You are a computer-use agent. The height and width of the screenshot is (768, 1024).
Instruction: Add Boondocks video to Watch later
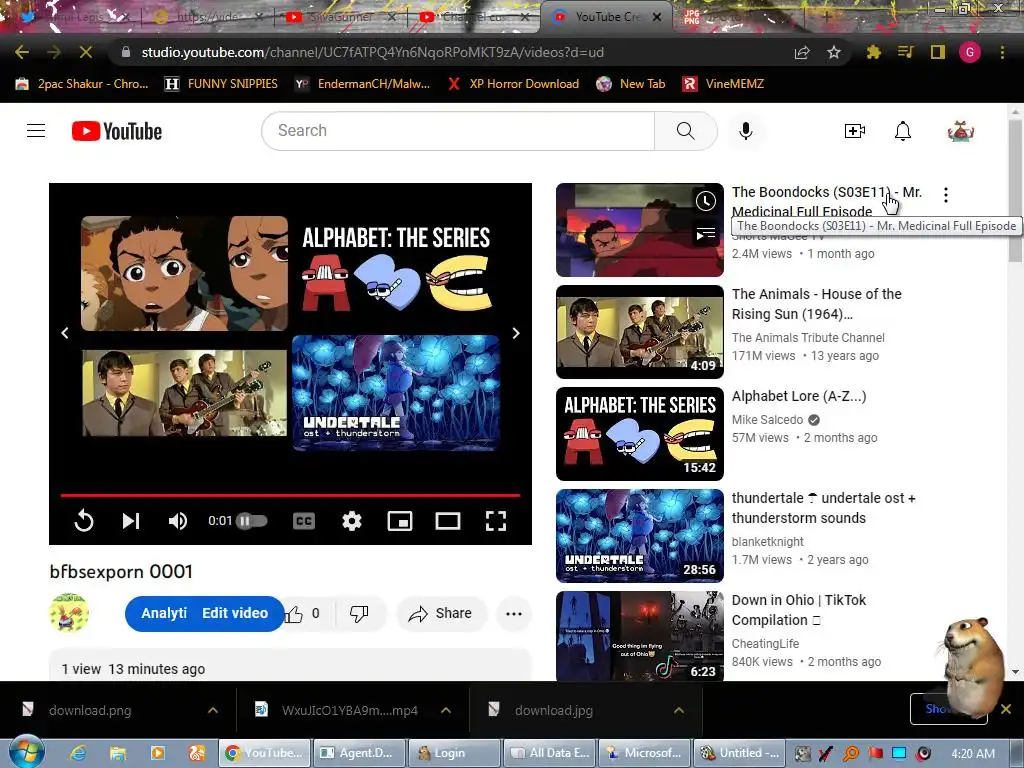click(x=705, y=201)
